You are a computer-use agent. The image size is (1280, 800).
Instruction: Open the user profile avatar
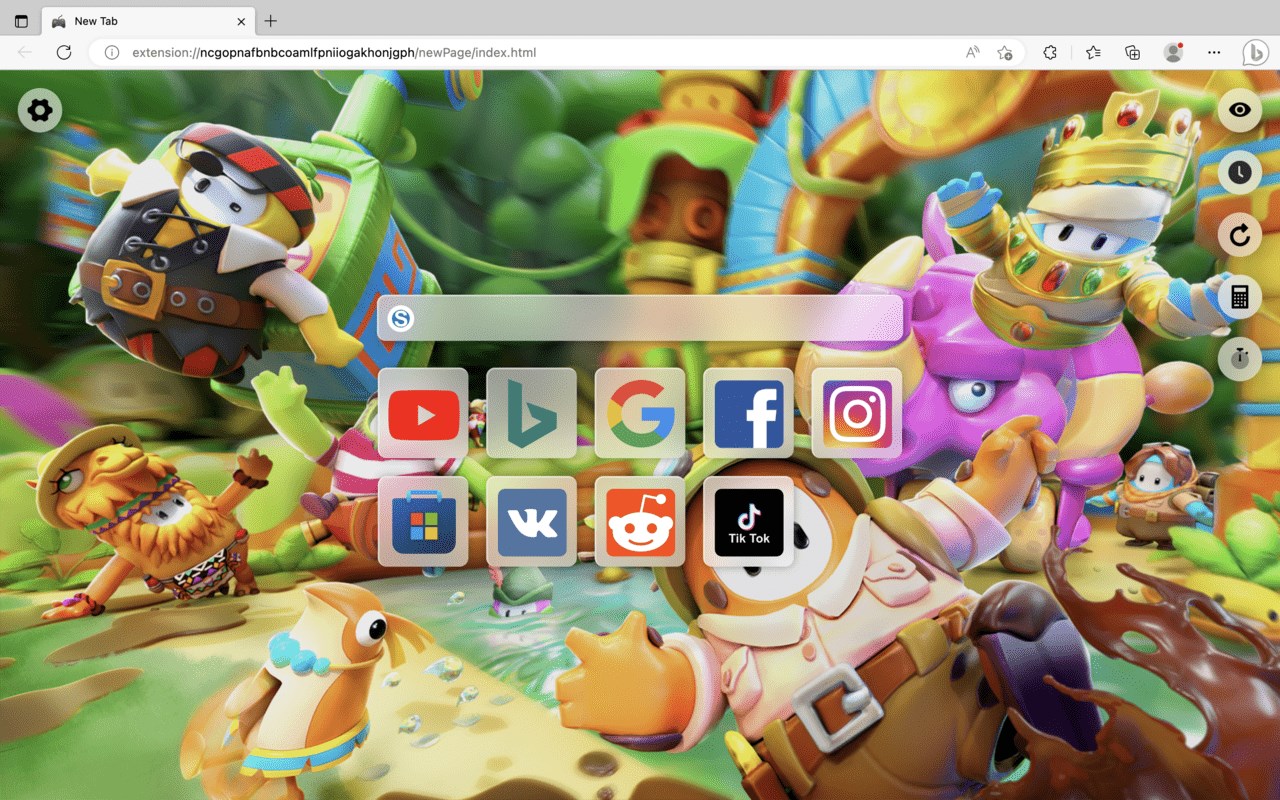pos(1174,52)
